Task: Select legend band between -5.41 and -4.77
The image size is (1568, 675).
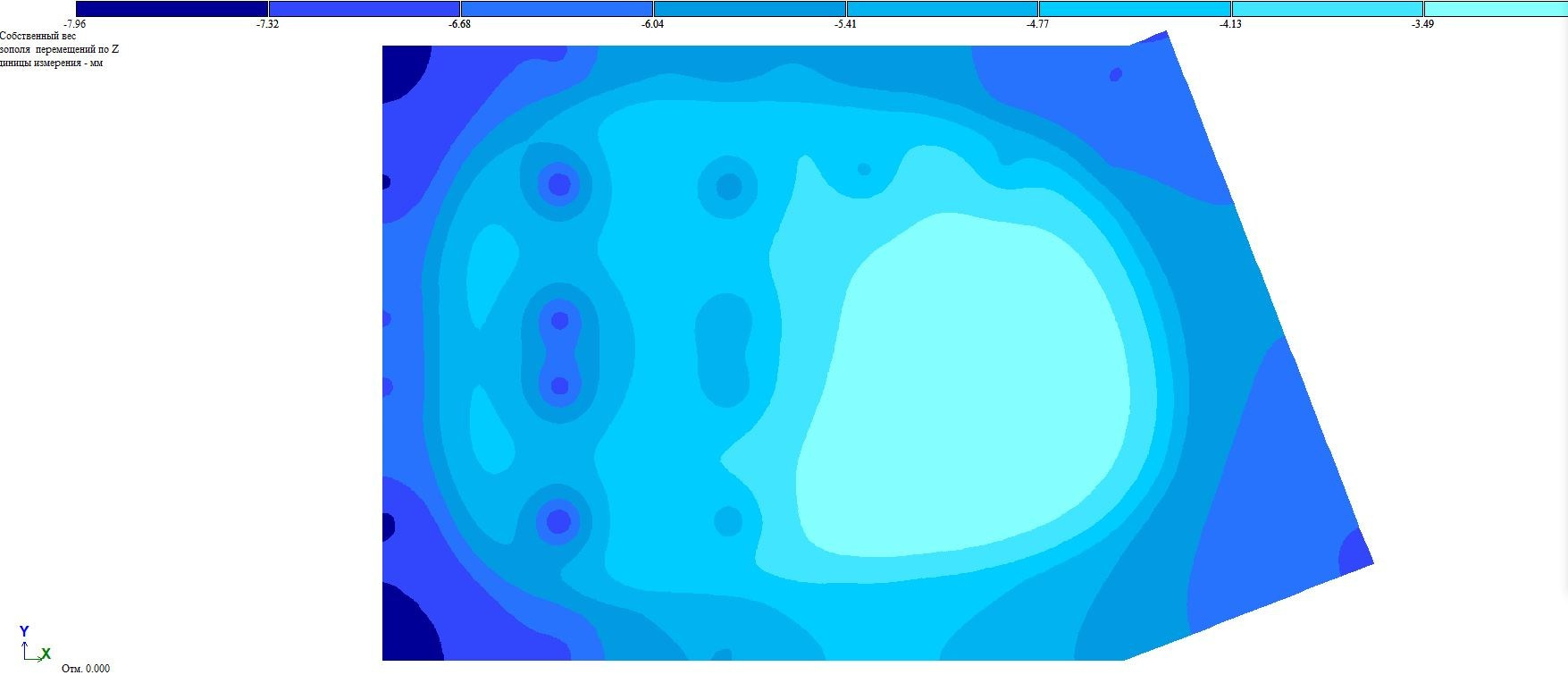Action: [942, 9]
